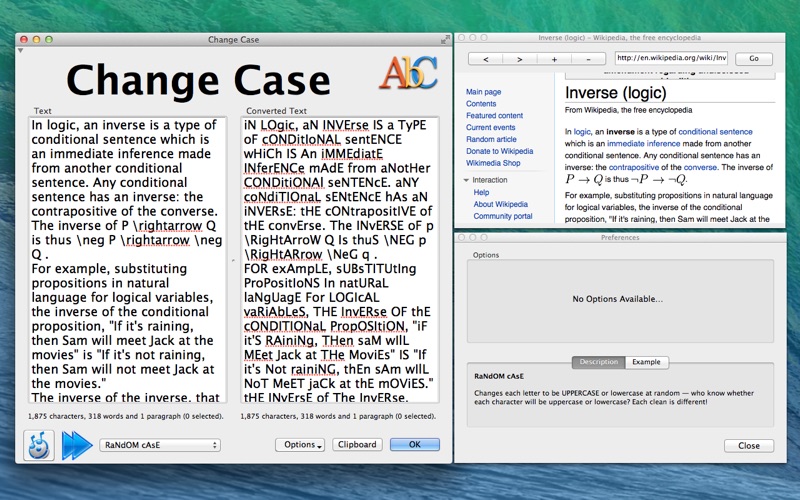The width and height of the screenshot is (800, 500).
Task: Click inside the Text input area
Action: 127,260
